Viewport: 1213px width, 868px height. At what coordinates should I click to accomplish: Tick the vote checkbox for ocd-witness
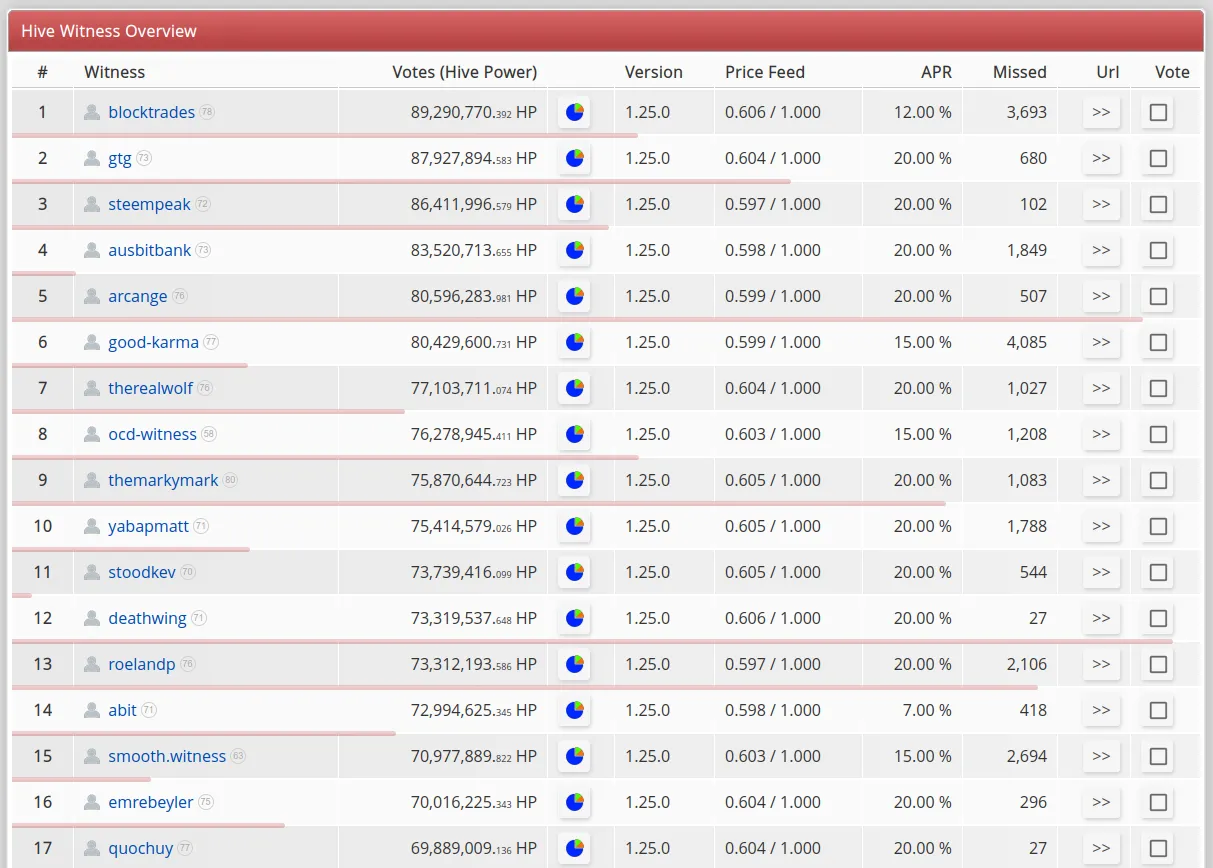(1158, 435)
